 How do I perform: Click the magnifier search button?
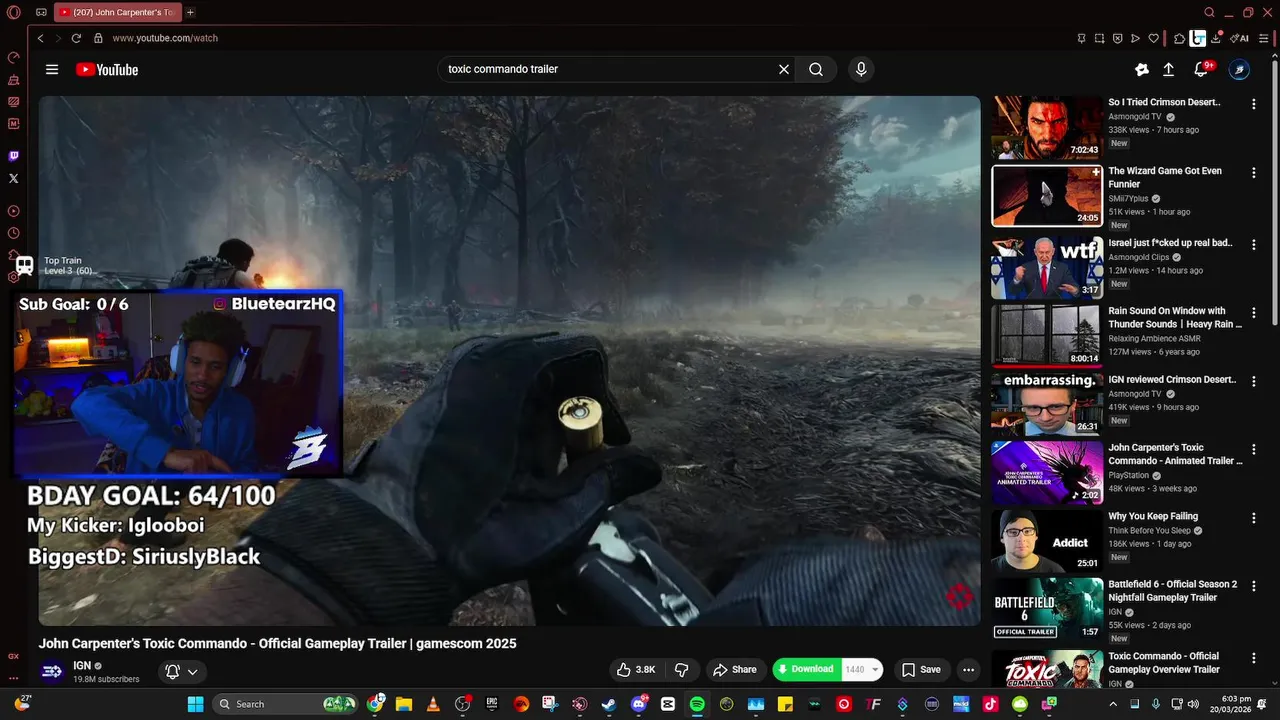[x=816, y=69]
